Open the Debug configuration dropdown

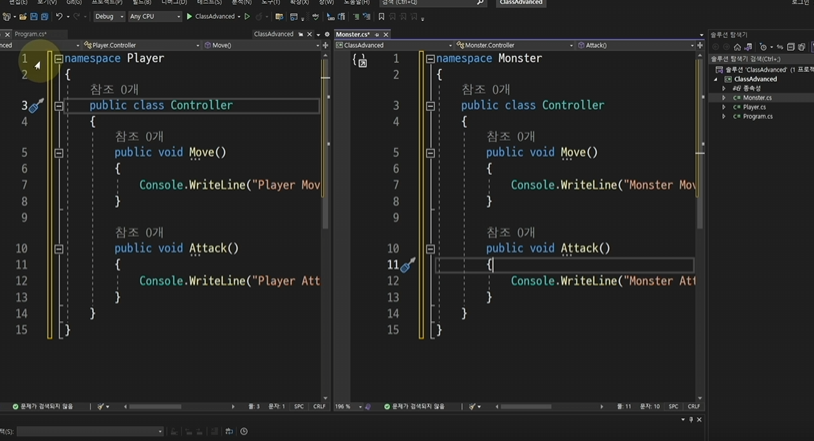(108, 16)
